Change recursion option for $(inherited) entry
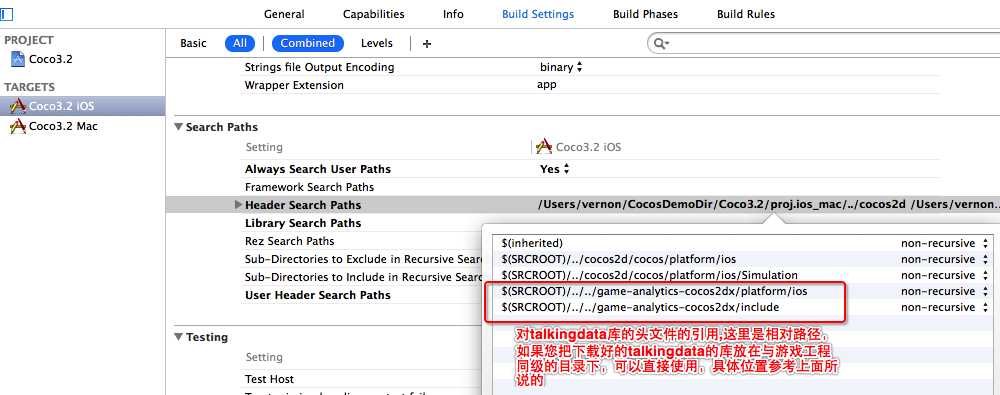The width and height of the screenshot is (1000, 395). tap(945, 243)
